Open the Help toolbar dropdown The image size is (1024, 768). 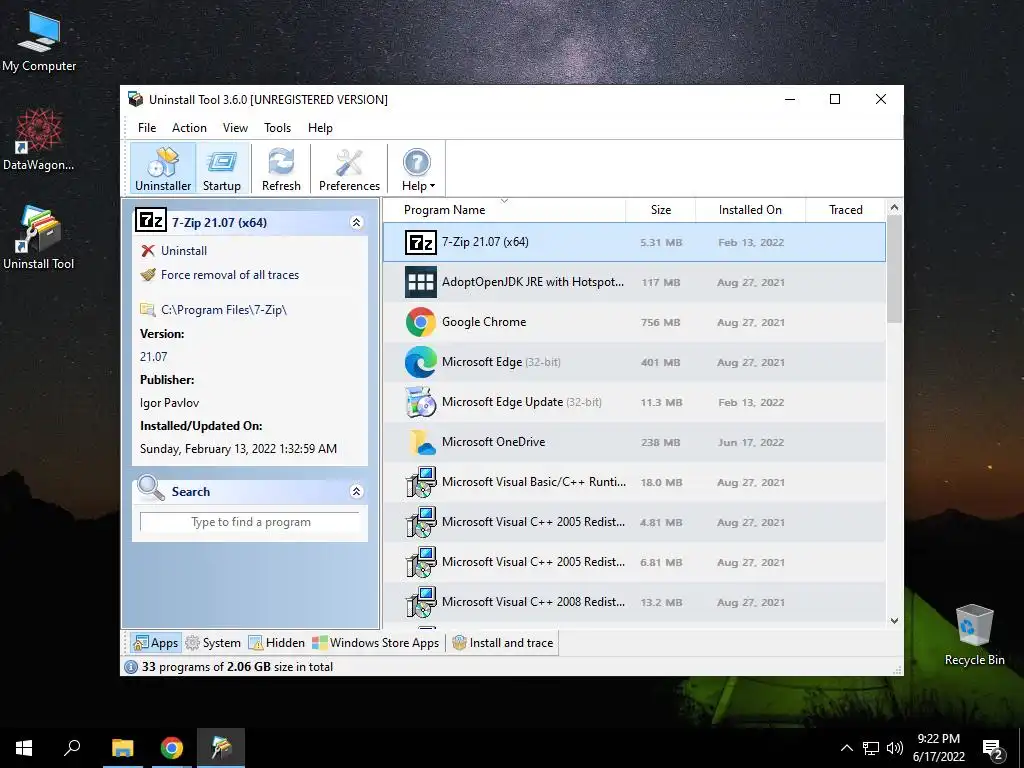pos(418,170)
